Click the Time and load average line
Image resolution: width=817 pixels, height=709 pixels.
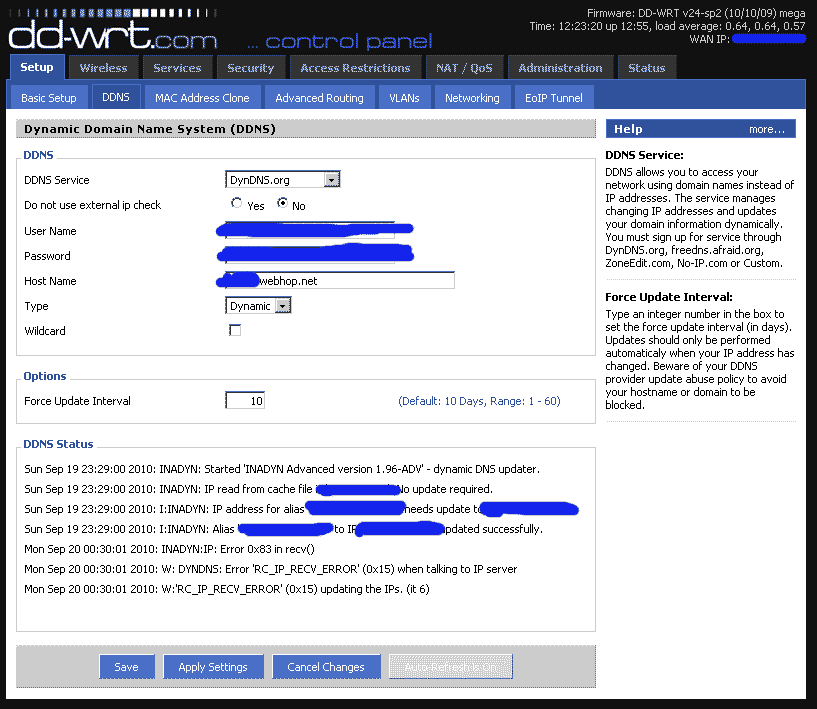coord(667,26)
